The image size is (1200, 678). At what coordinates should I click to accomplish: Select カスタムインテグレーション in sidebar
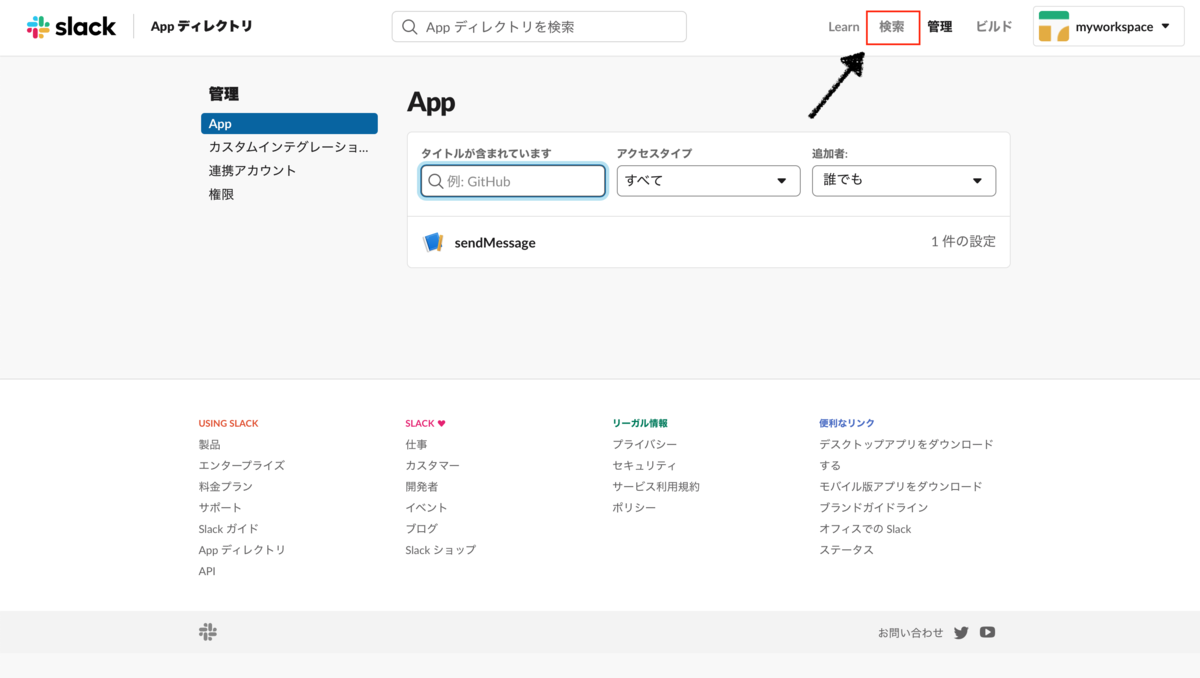(x=288, y=147)
